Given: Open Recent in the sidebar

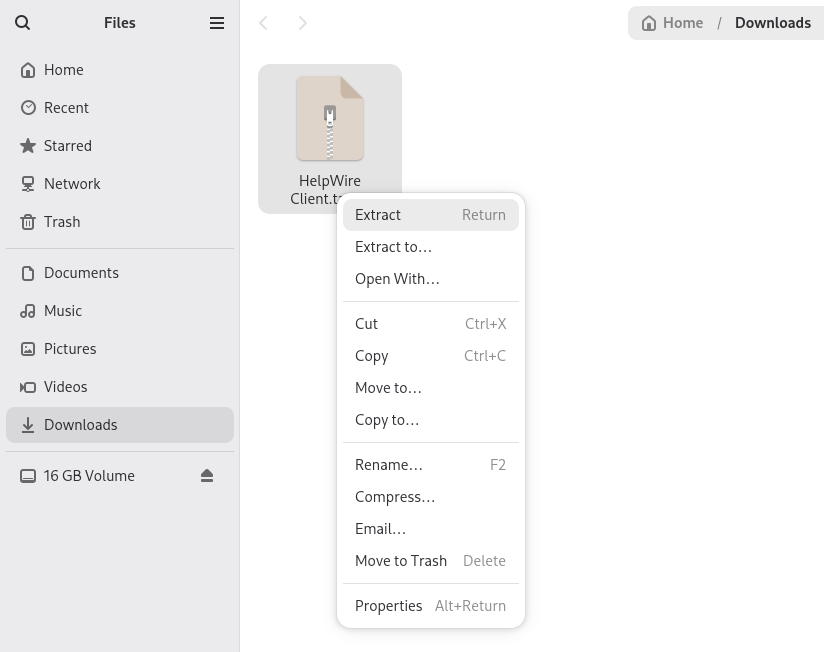Looking at the screenshot, I should (120, 108).
